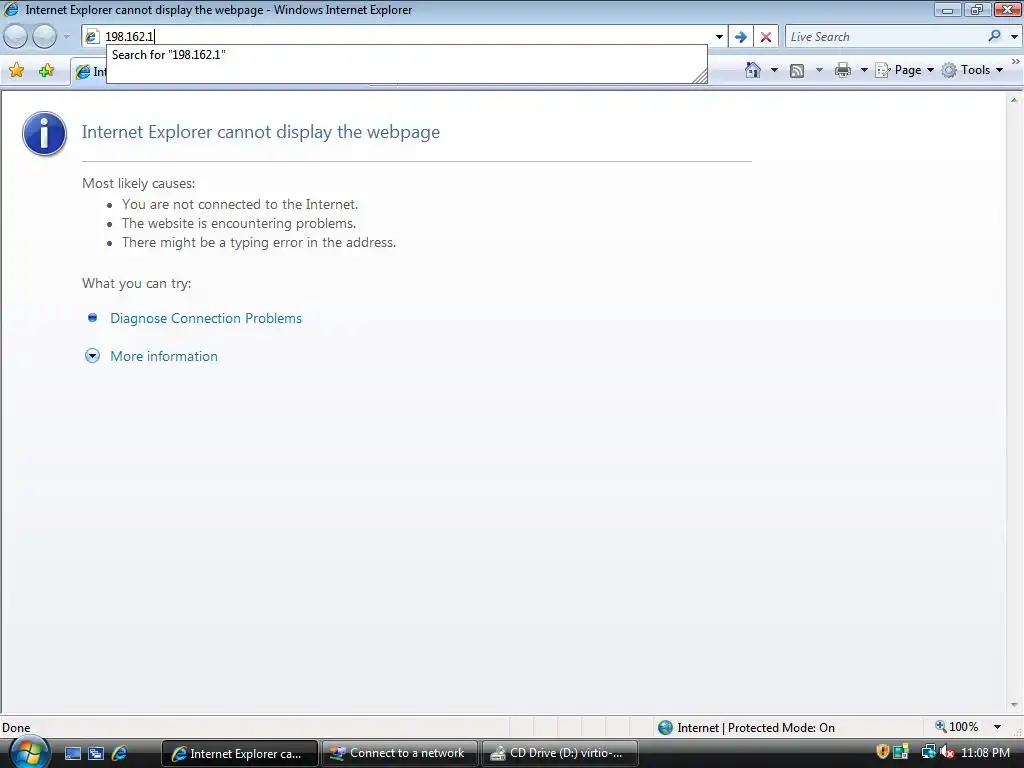The width and height of the screenshot is (1024, 768).
Task: Click the vertical scrollbar down arrow
Action: click(1014, 705)
